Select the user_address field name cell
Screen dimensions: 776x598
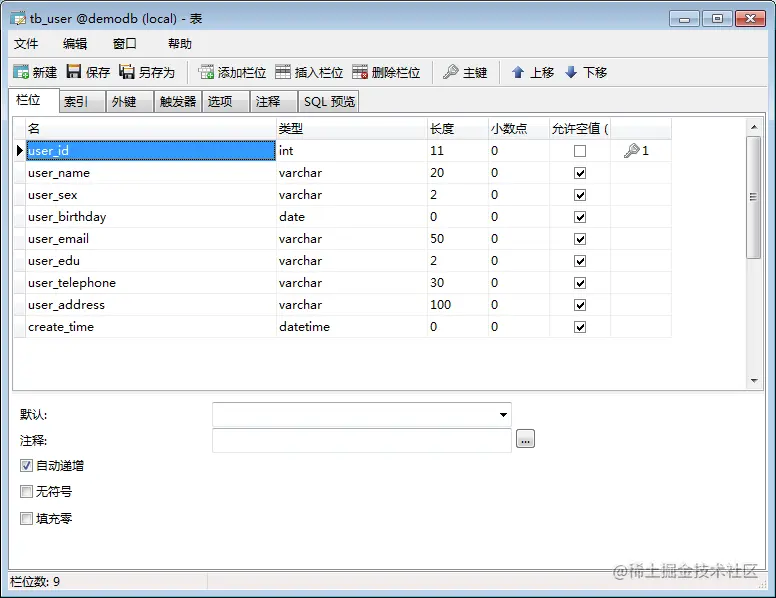151,305
